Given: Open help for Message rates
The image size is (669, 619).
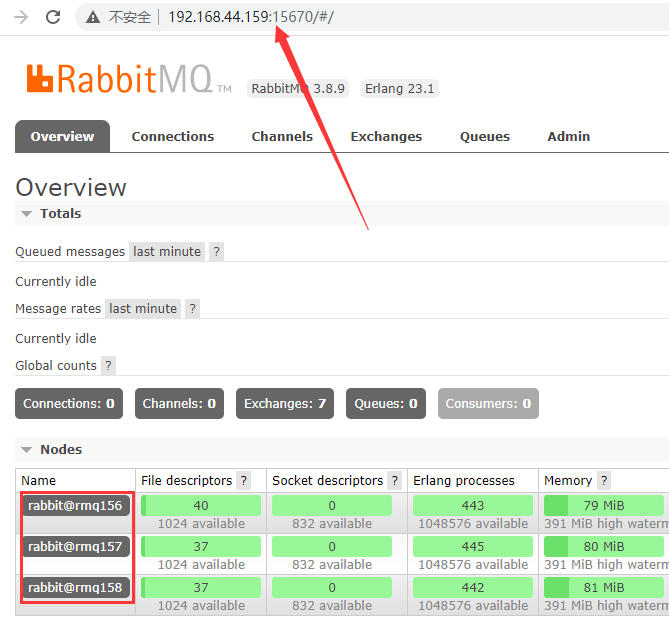Looking at the screenshot, I should [192, 308].
